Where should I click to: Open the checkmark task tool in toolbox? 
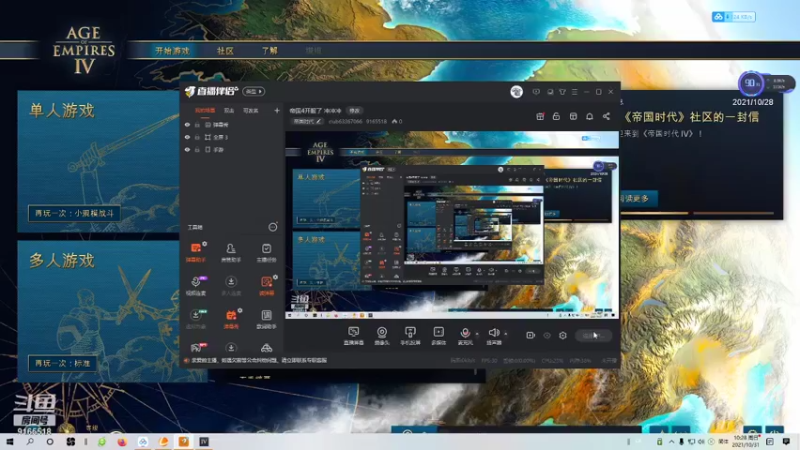266,253
